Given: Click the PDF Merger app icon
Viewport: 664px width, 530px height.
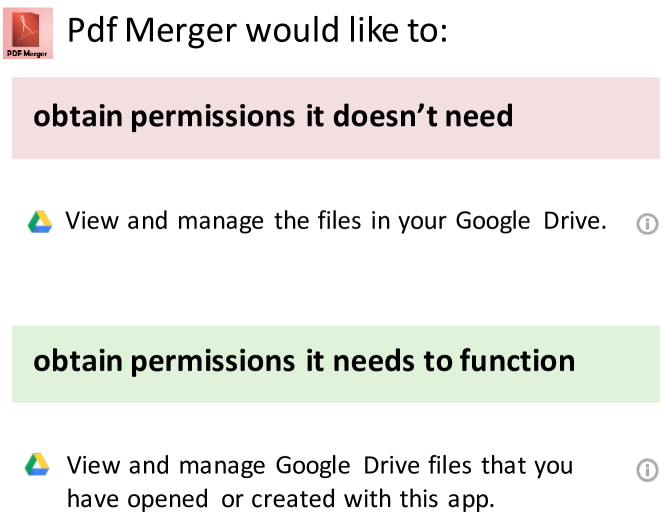Looking at the screenshot, I should point(28,31).
